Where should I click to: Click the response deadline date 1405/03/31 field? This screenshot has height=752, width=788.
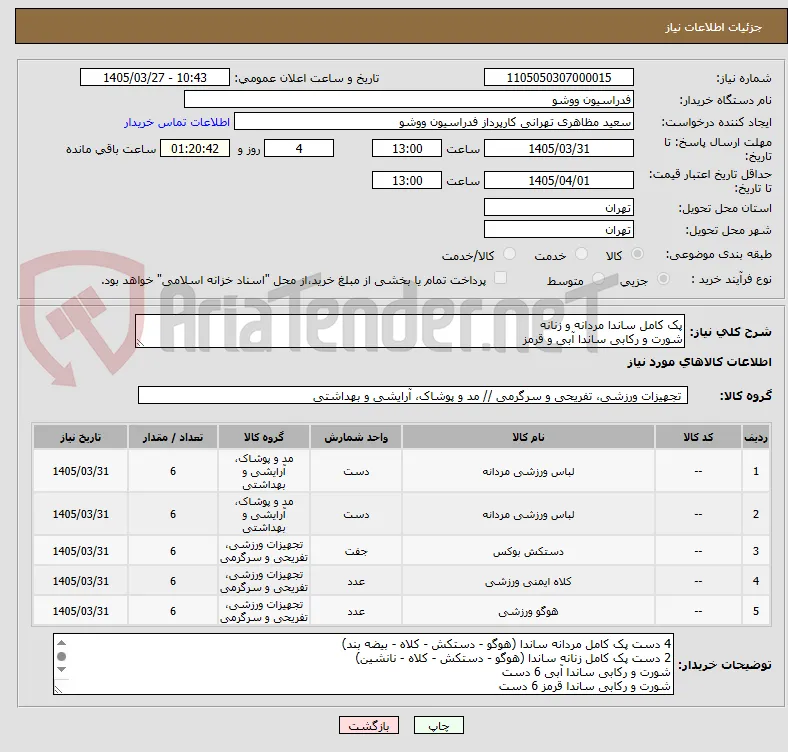pos(558,148)
